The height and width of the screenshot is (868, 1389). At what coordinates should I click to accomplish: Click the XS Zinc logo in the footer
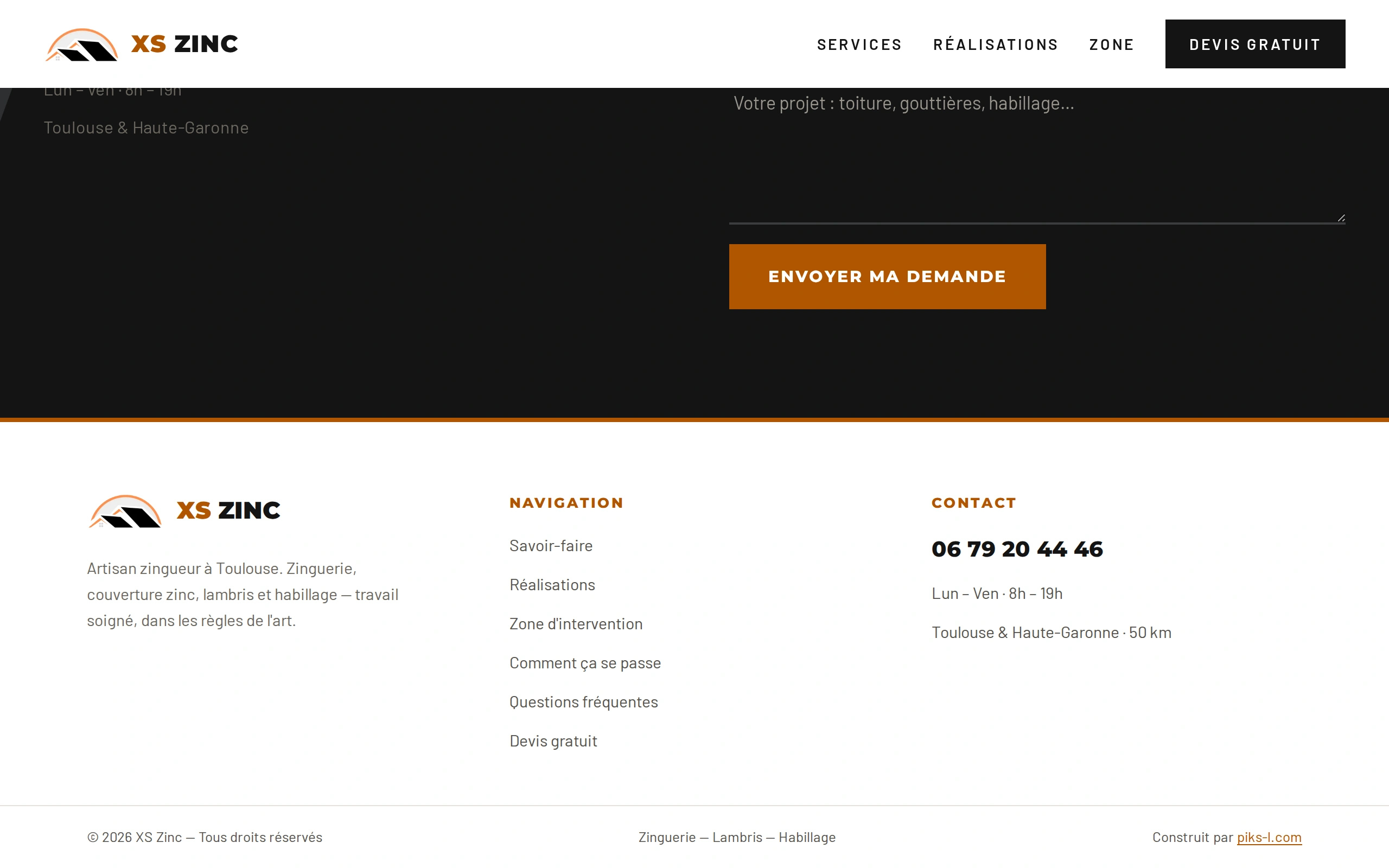click(x=184, y=510)
